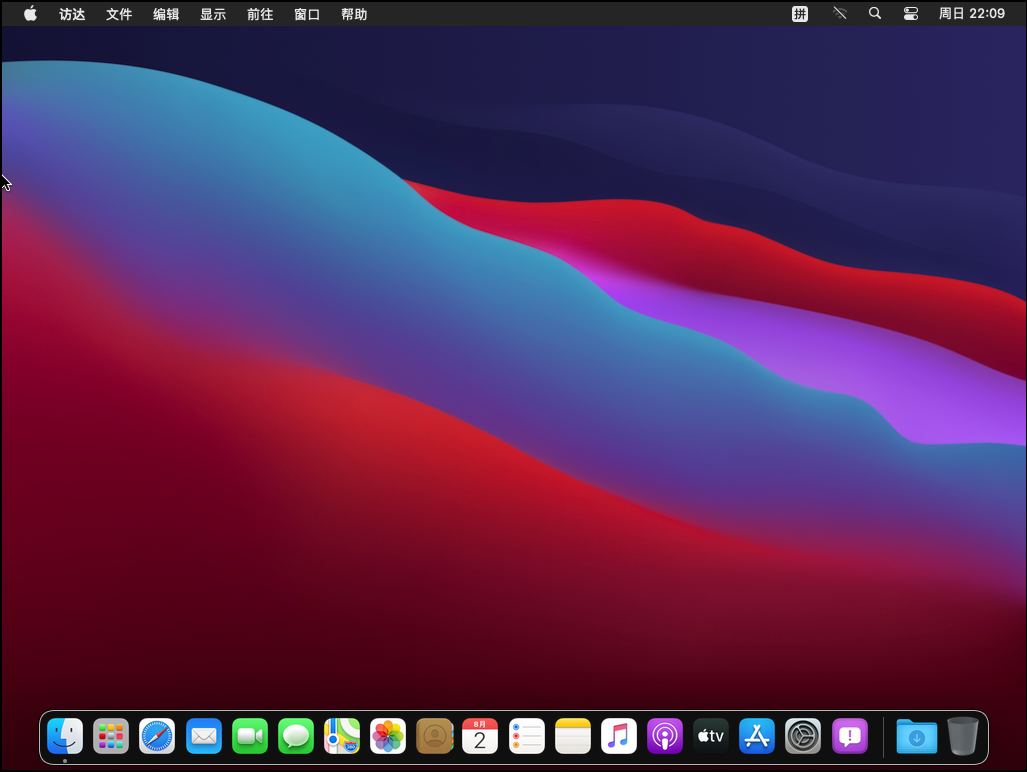Open the purple Feedback Assistant app
Viewport: 1027px width, 772px height.
[x=850, y=736]
